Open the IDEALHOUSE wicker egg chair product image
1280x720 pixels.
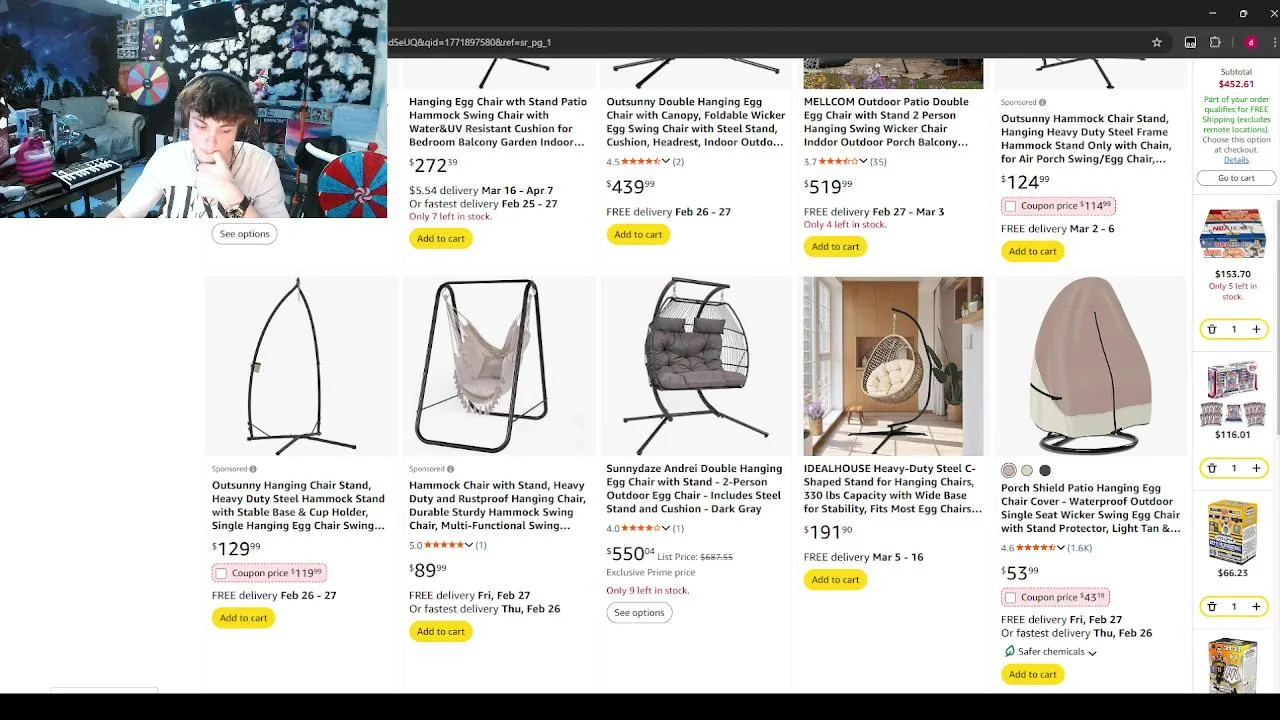coord(893,366)
